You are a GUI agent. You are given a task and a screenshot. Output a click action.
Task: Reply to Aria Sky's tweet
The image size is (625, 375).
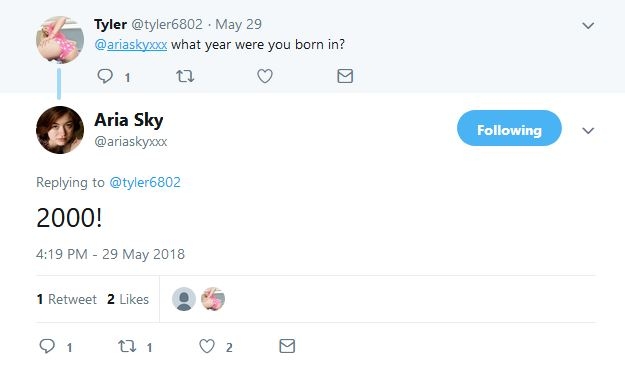pyautogui.click(x=47, y=346)
